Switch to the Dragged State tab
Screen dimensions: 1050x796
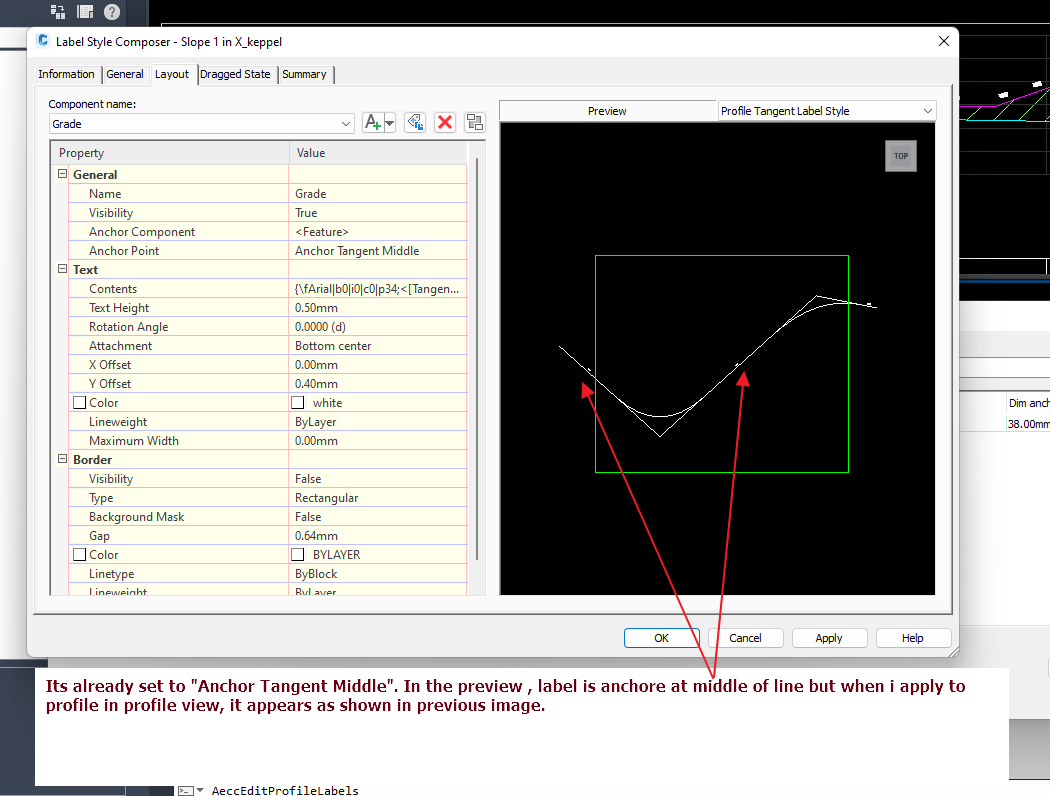coord(236,74)
